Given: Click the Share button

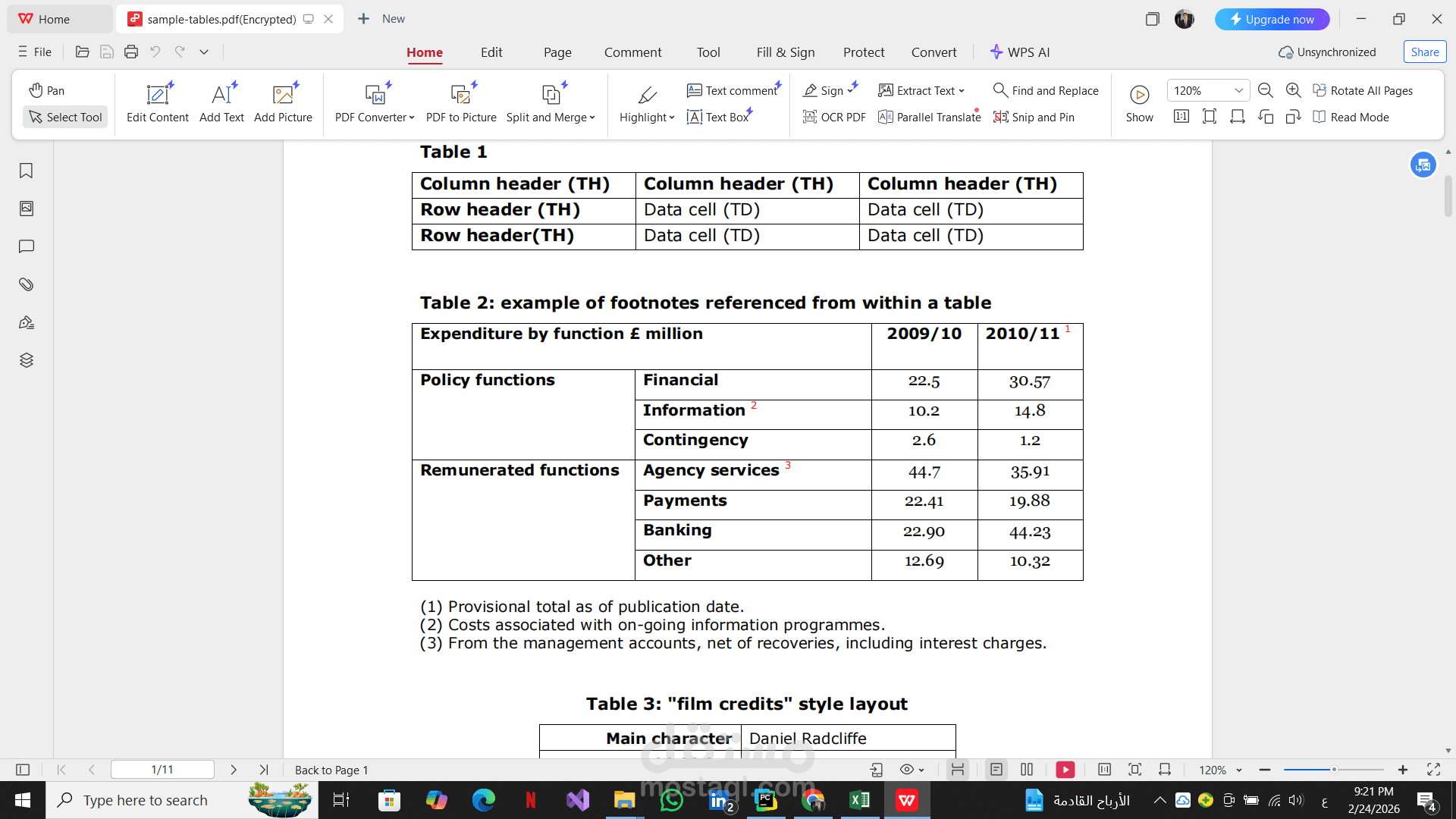Looking at the screenshot, I should [1424, 52].
